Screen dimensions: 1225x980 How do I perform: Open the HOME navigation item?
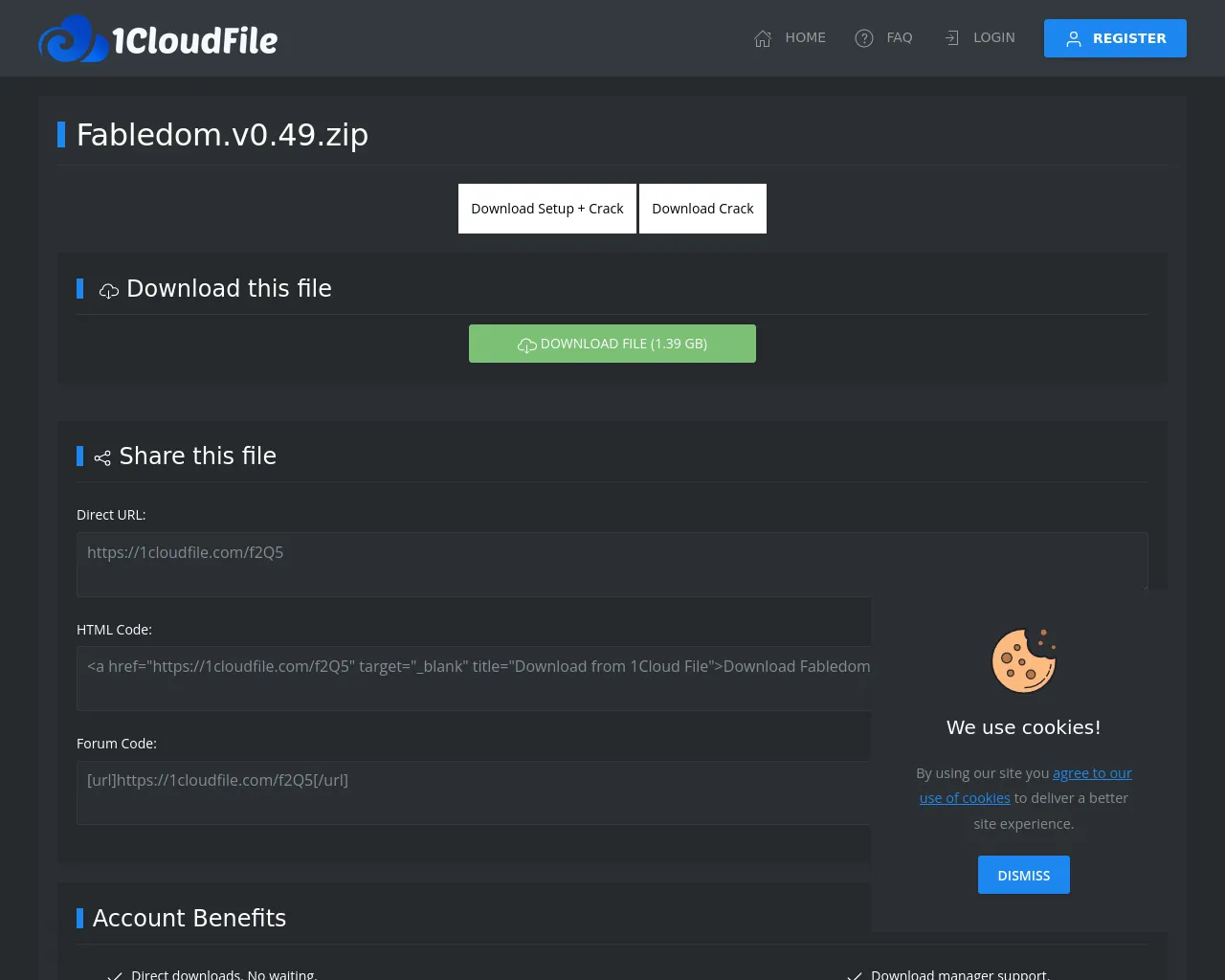pos(805,38)
